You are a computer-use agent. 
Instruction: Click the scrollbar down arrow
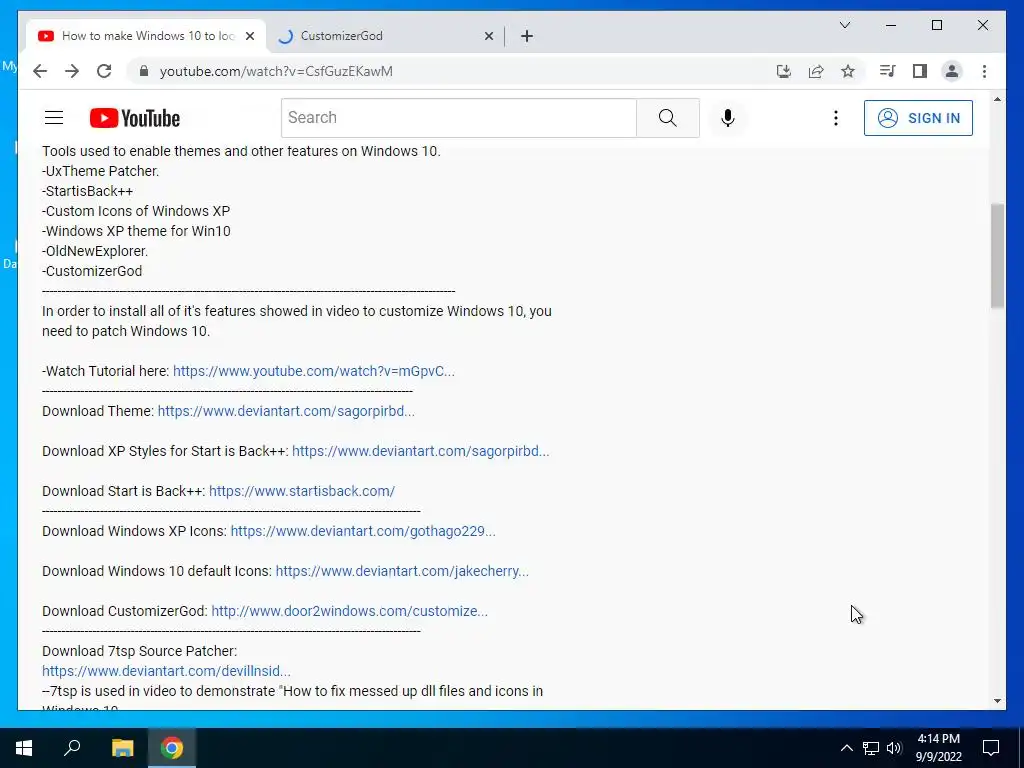pyautogui.click(x=997, y=701)
